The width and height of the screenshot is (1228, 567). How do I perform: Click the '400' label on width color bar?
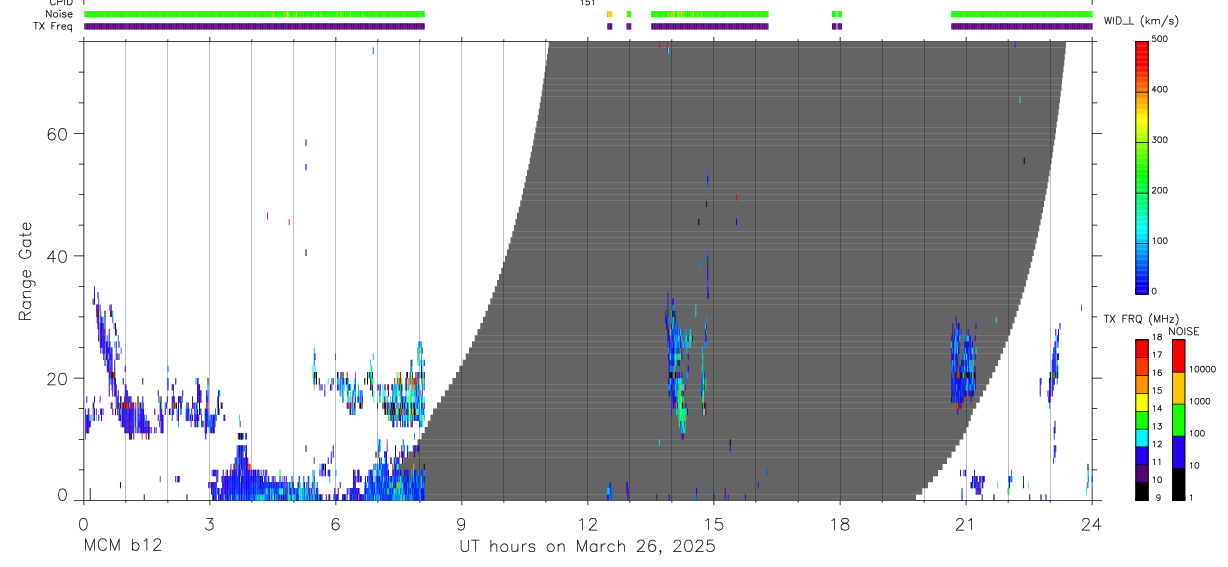(1161, 90)
